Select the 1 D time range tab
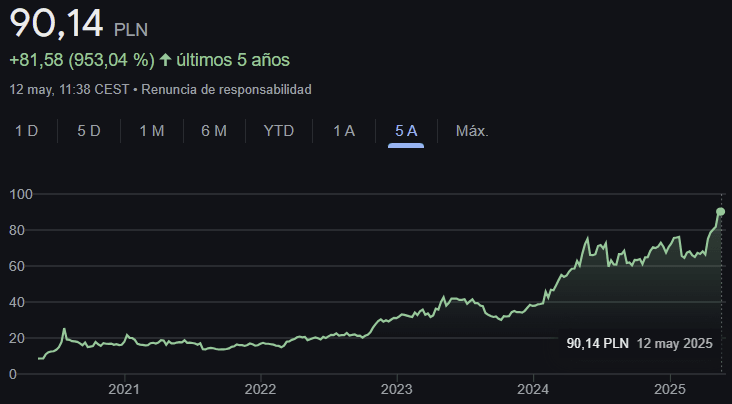This screenshot has width=732, height=404. (26, 131)
